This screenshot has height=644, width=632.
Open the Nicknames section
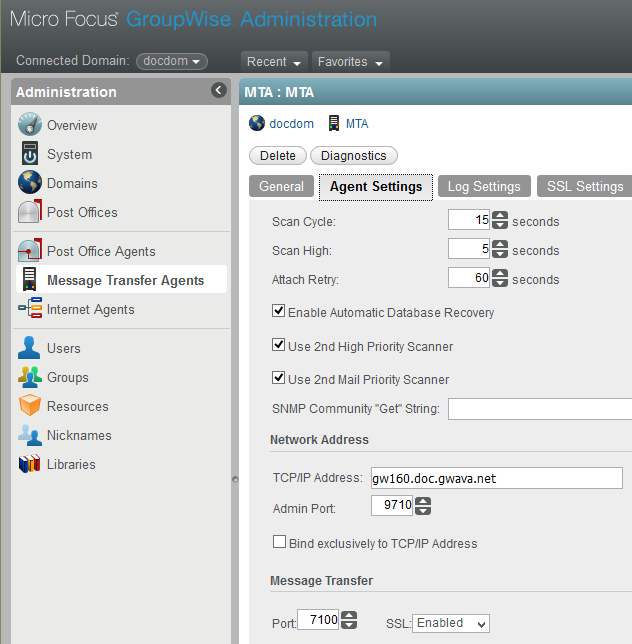click(79, 435)
